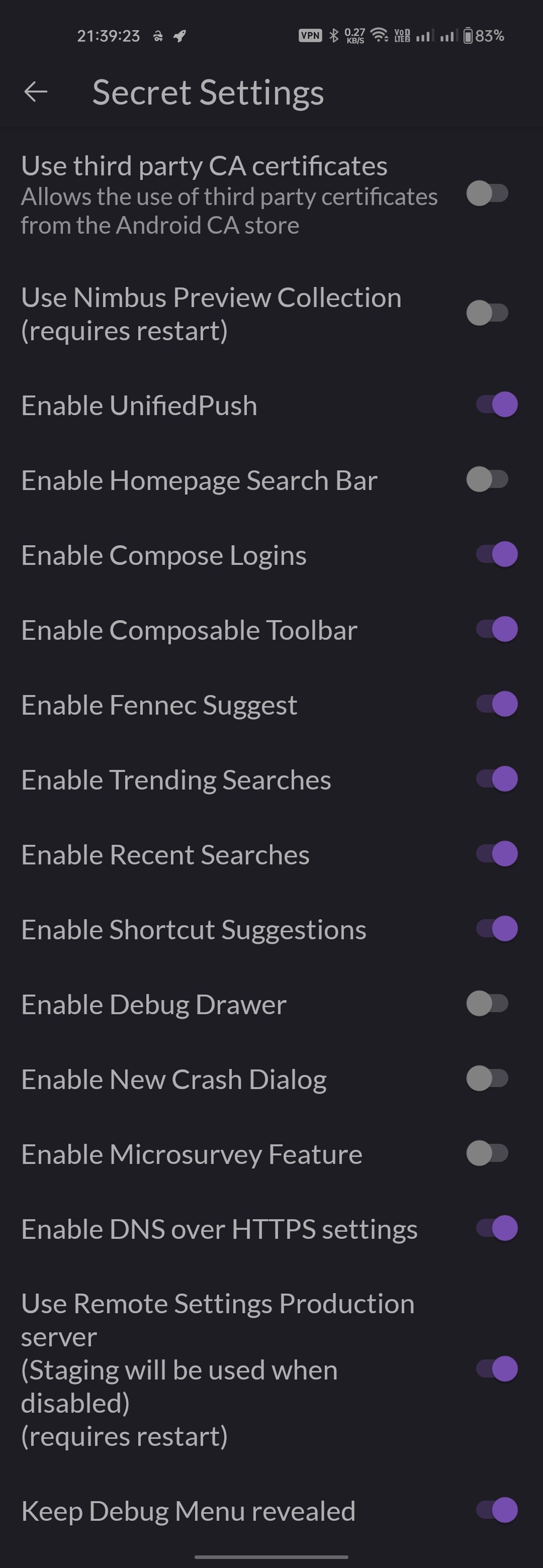Image resolution: width=543 pixels, height=1568 pixels.
Task: Disable Trending Searches toggle
Action: click(x=496, y=779)
